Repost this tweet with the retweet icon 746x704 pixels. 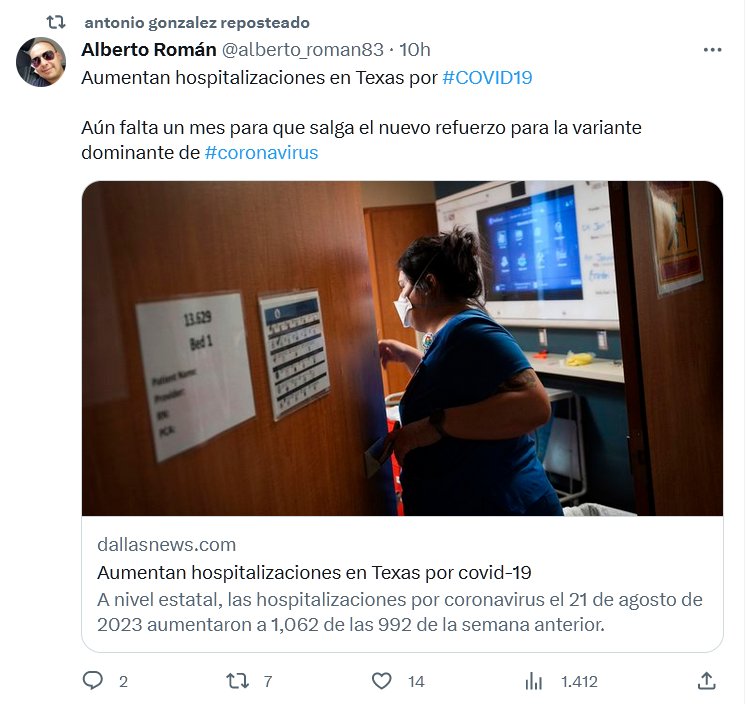point(237,681)
